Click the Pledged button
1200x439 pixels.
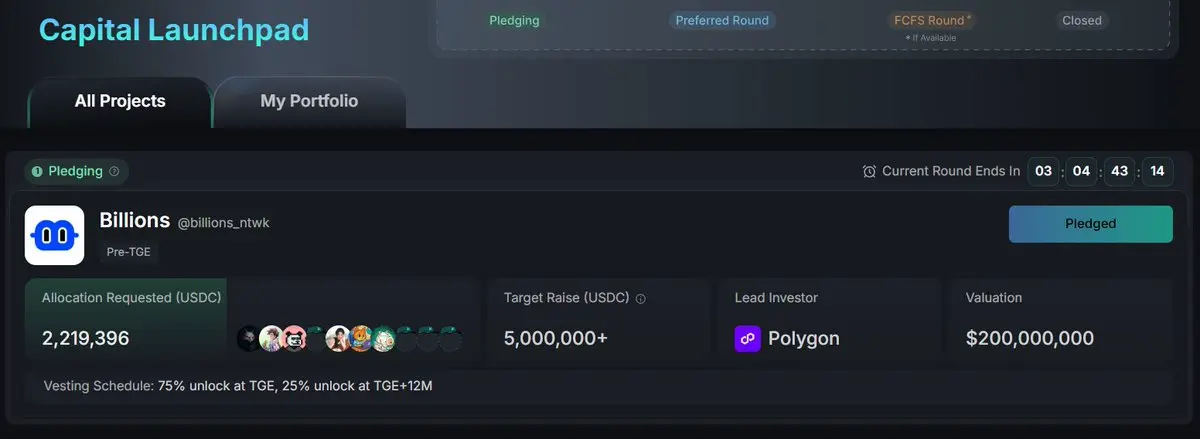[x=1090, y=224]
